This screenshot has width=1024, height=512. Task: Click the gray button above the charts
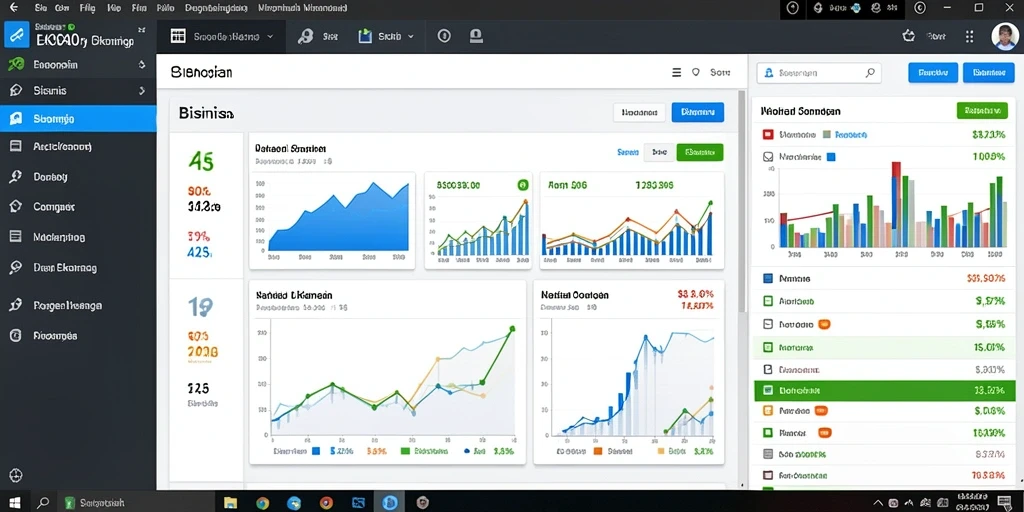[660, 152]
